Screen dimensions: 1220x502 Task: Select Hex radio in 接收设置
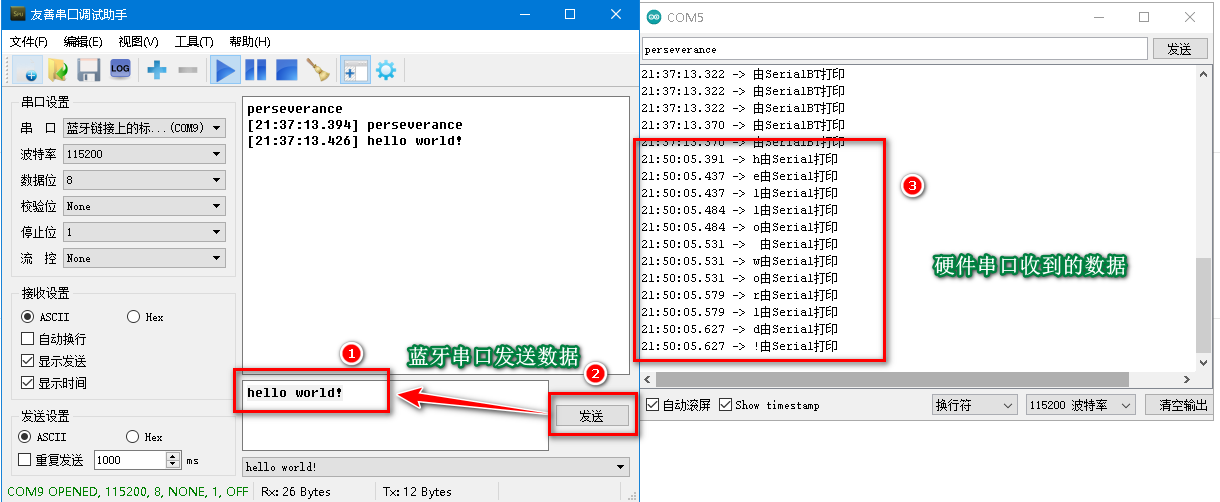click(x=134, y=317)
